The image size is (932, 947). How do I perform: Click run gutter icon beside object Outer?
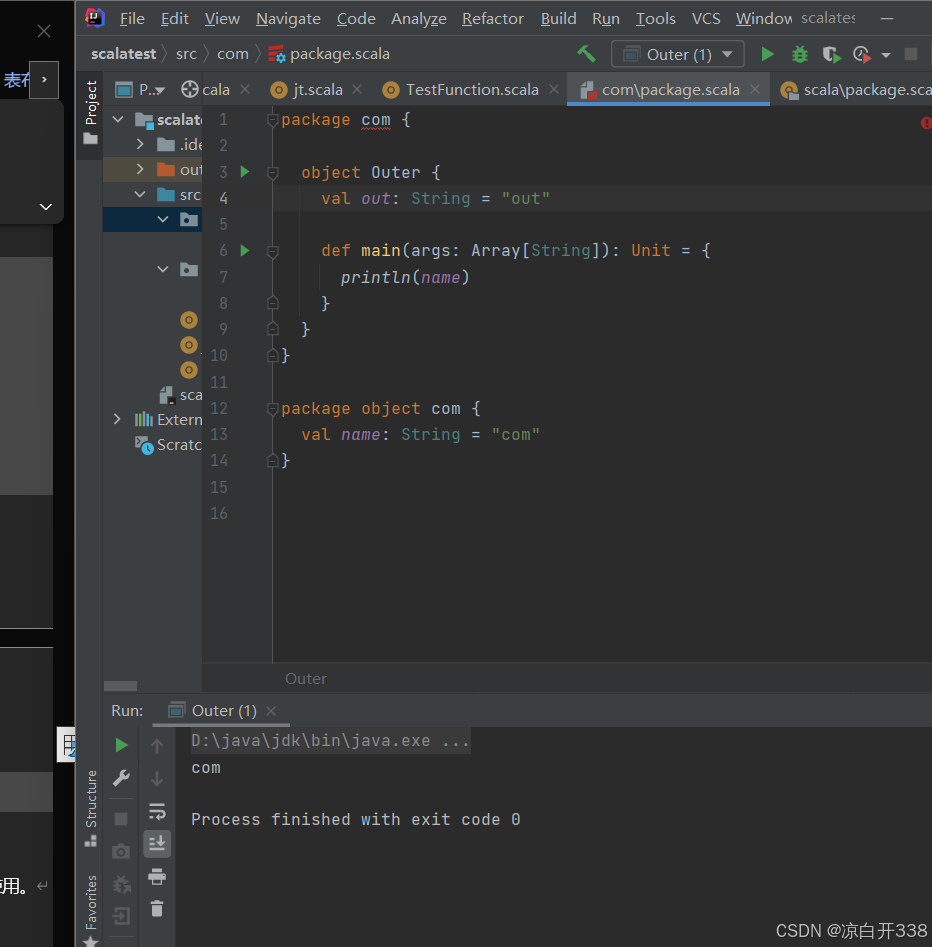245,172
